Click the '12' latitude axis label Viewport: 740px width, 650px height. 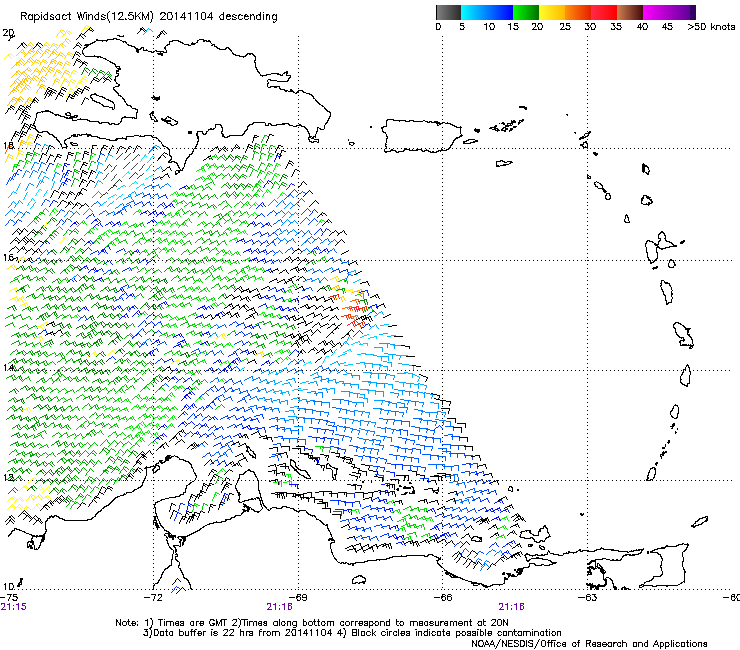click(x=8, y=477)
